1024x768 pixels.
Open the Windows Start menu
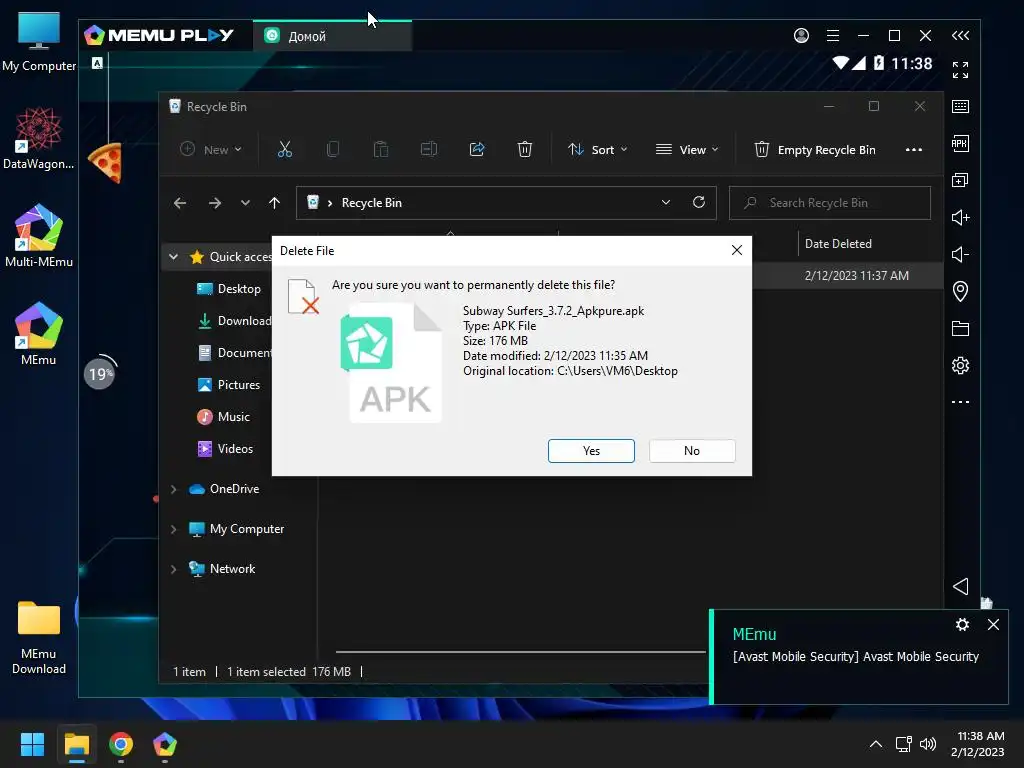(32, 744)
